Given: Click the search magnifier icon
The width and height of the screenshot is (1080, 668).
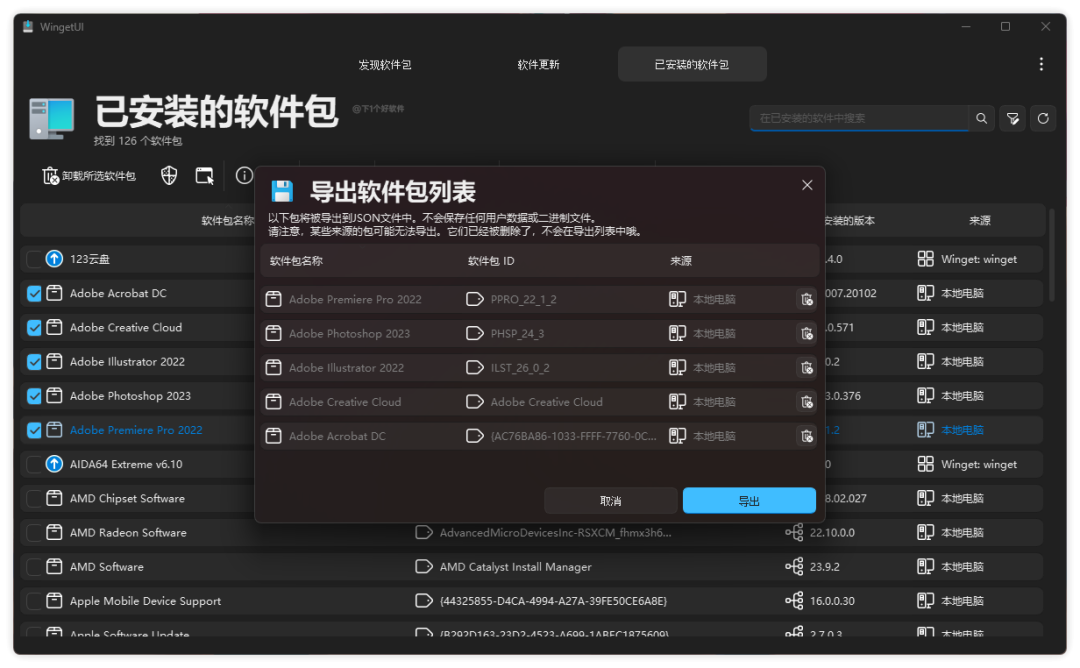Looking at the screenshot, I should click(x=982, y=118).
